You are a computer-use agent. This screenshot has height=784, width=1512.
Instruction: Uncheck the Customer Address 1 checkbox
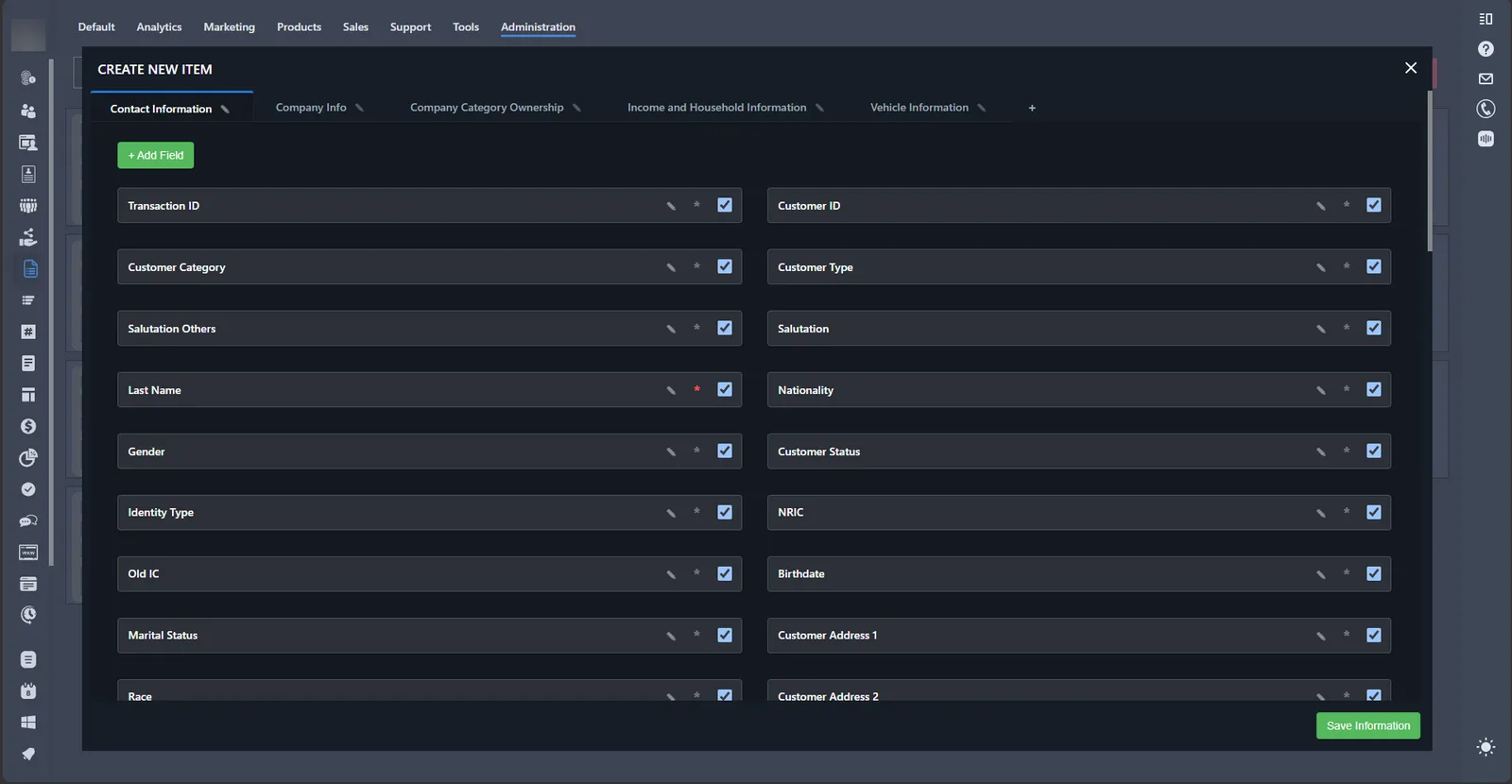pos(1374,635)
